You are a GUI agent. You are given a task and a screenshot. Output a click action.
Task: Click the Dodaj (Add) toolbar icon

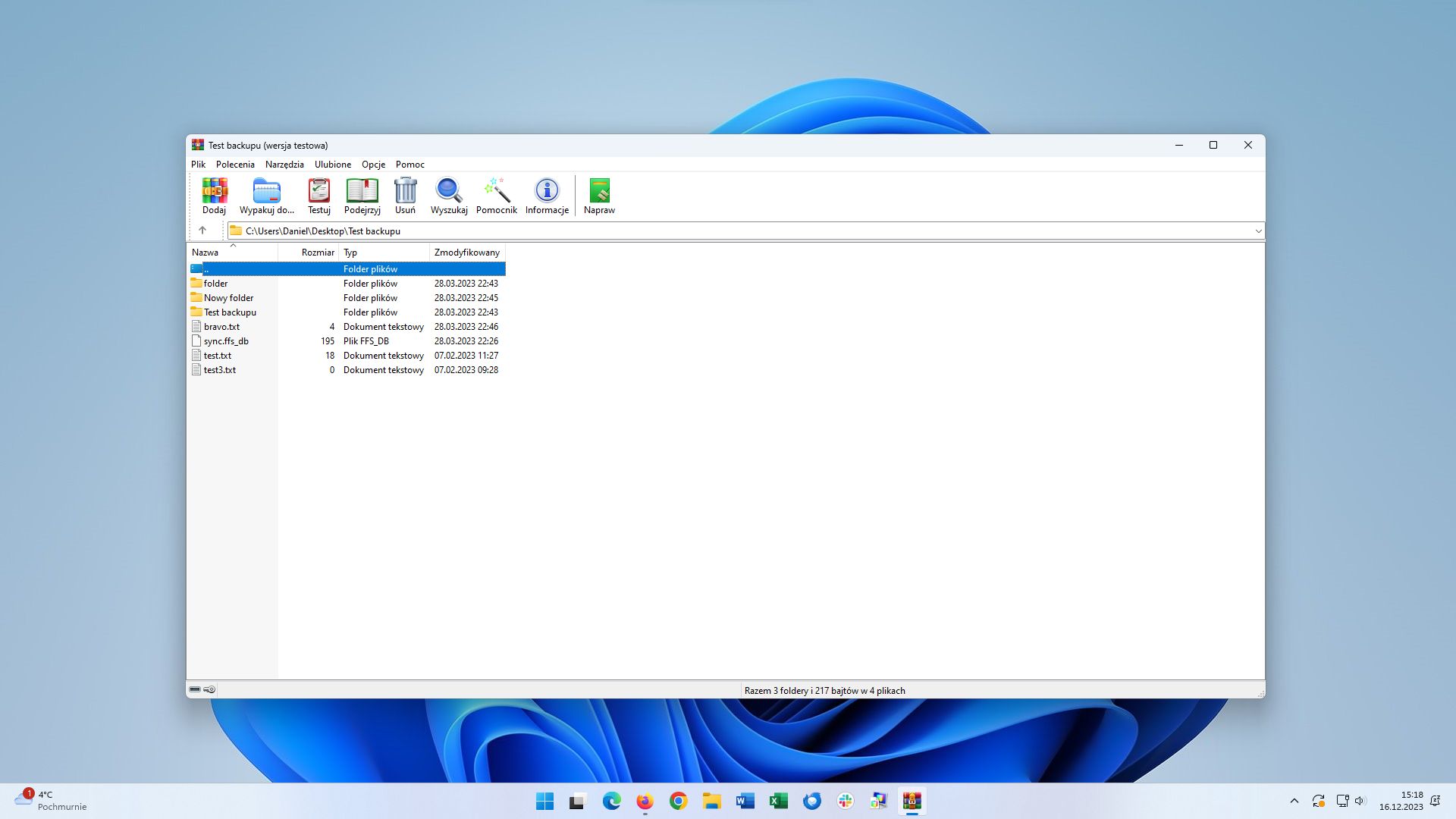[214, 196]
